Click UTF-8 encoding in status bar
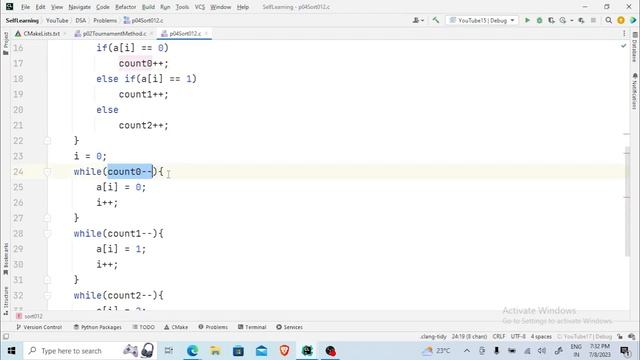 (518, 336)
